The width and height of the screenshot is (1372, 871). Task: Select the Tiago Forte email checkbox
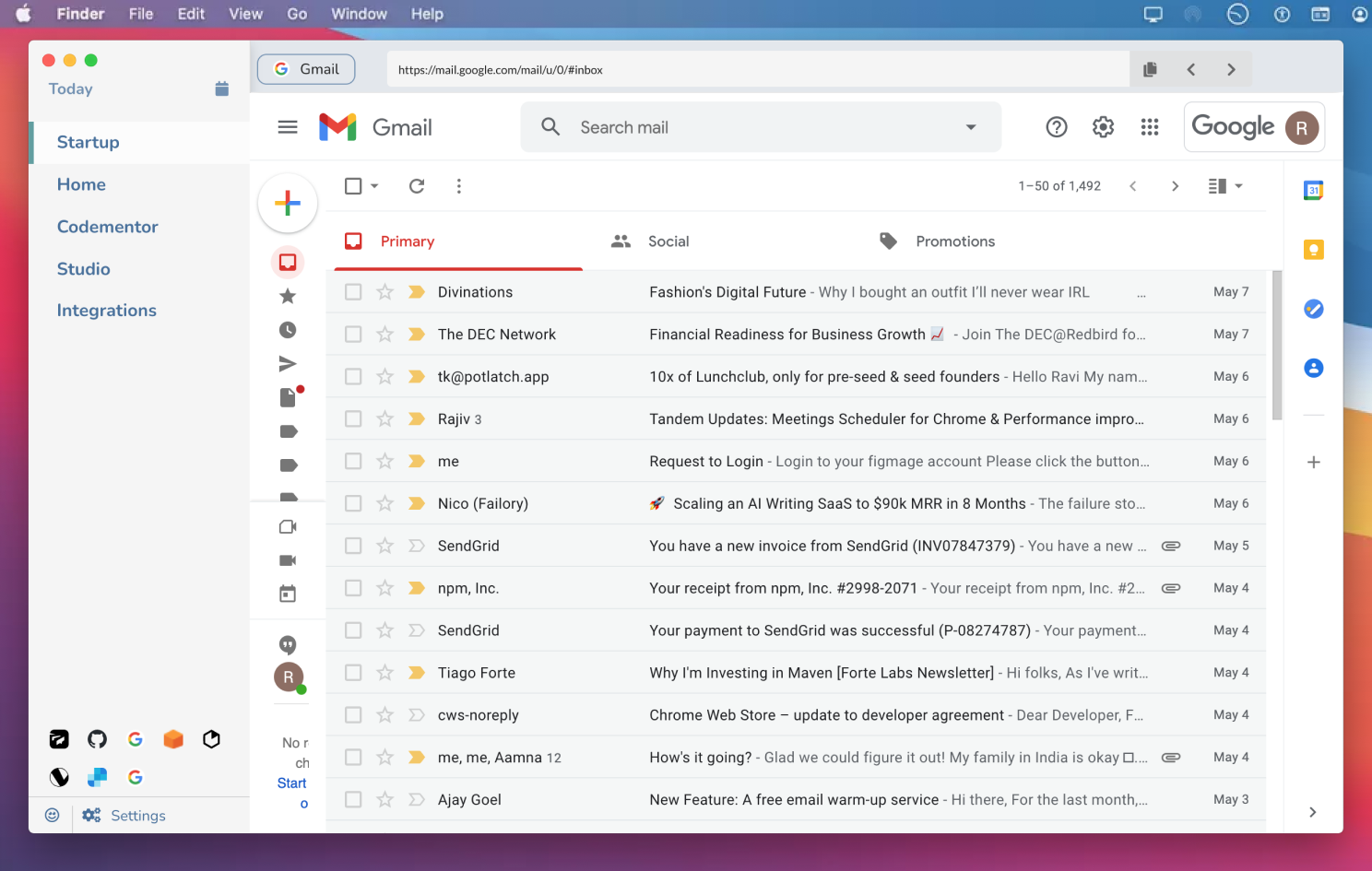click(x=353, y=673)
